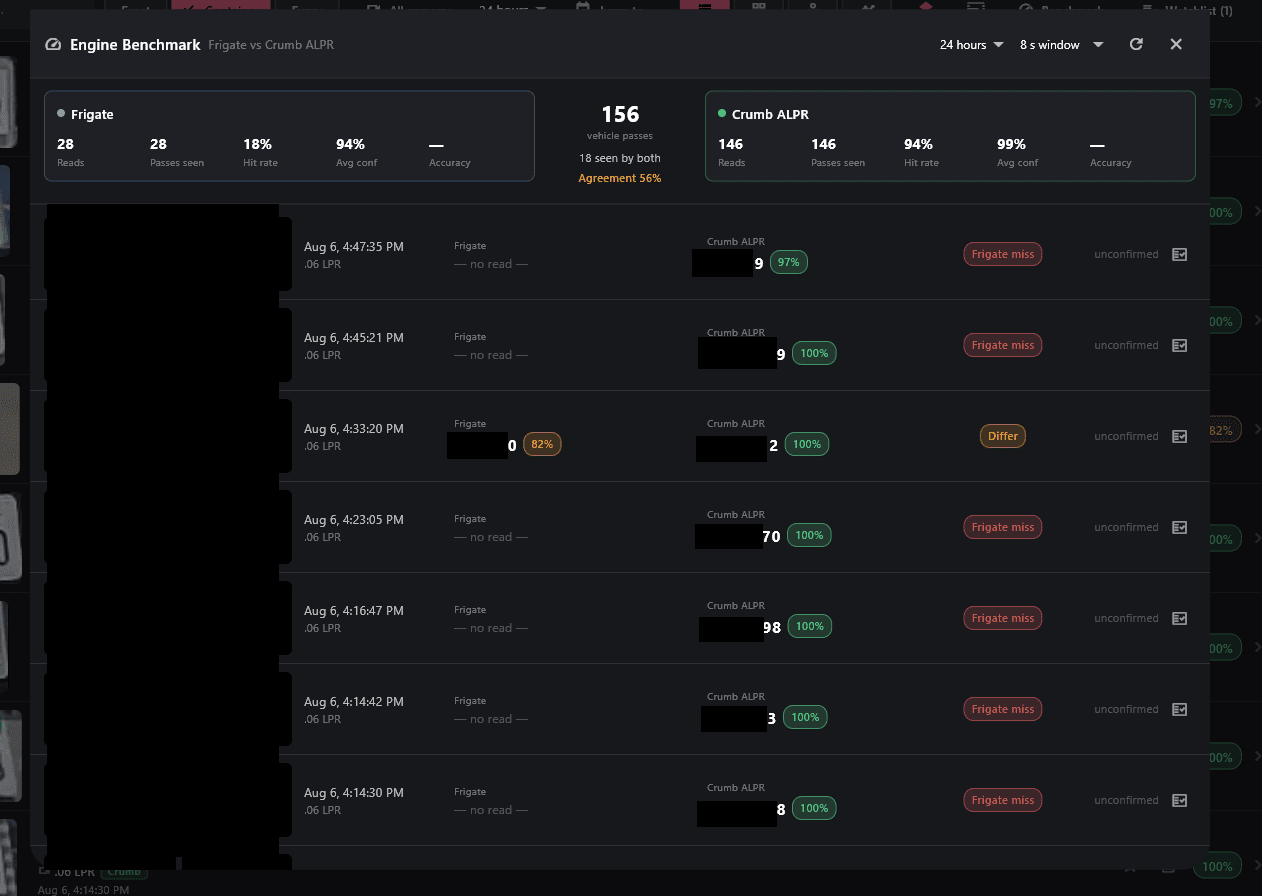Click the Frigate vs Crumb ALPR subtitle

[x=271, y=45]
